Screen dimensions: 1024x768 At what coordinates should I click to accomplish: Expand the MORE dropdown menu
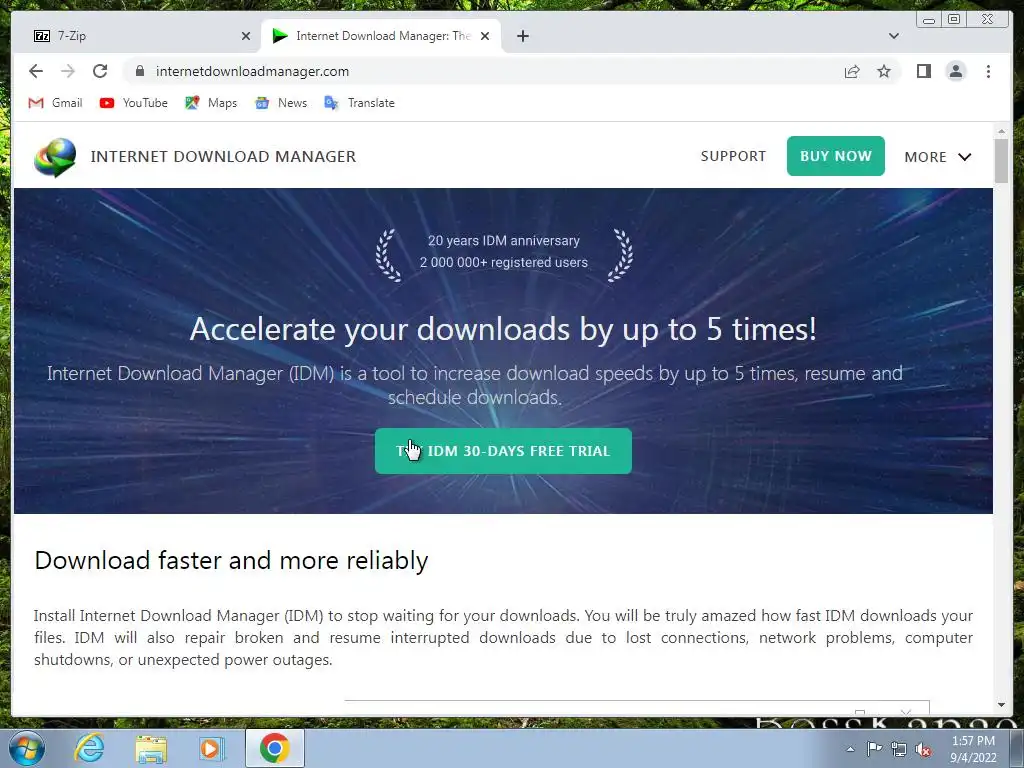(x=938, y=157)
